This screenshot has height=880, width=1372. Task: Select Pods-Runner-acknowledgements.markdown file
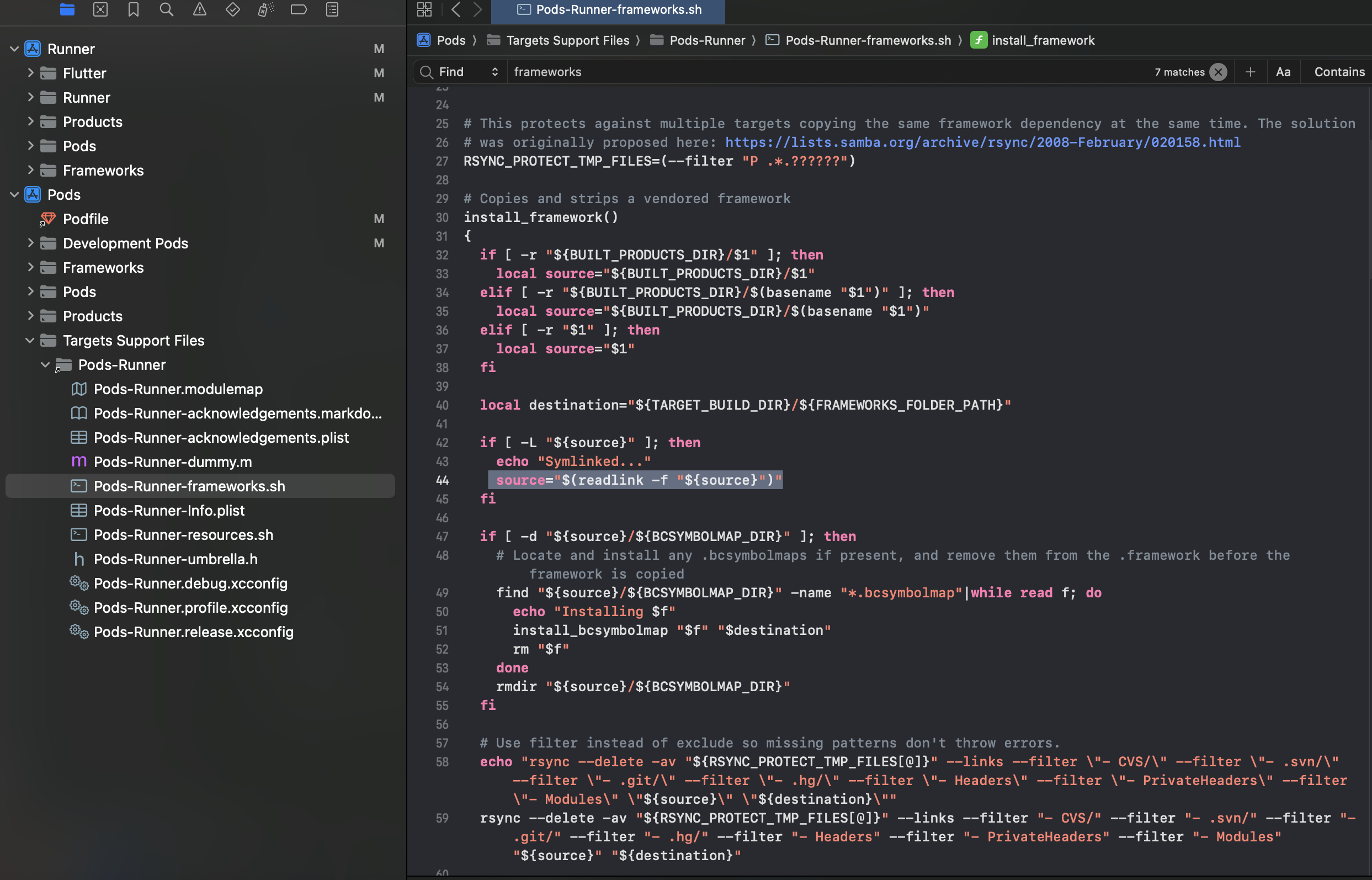tap(238, 413)
